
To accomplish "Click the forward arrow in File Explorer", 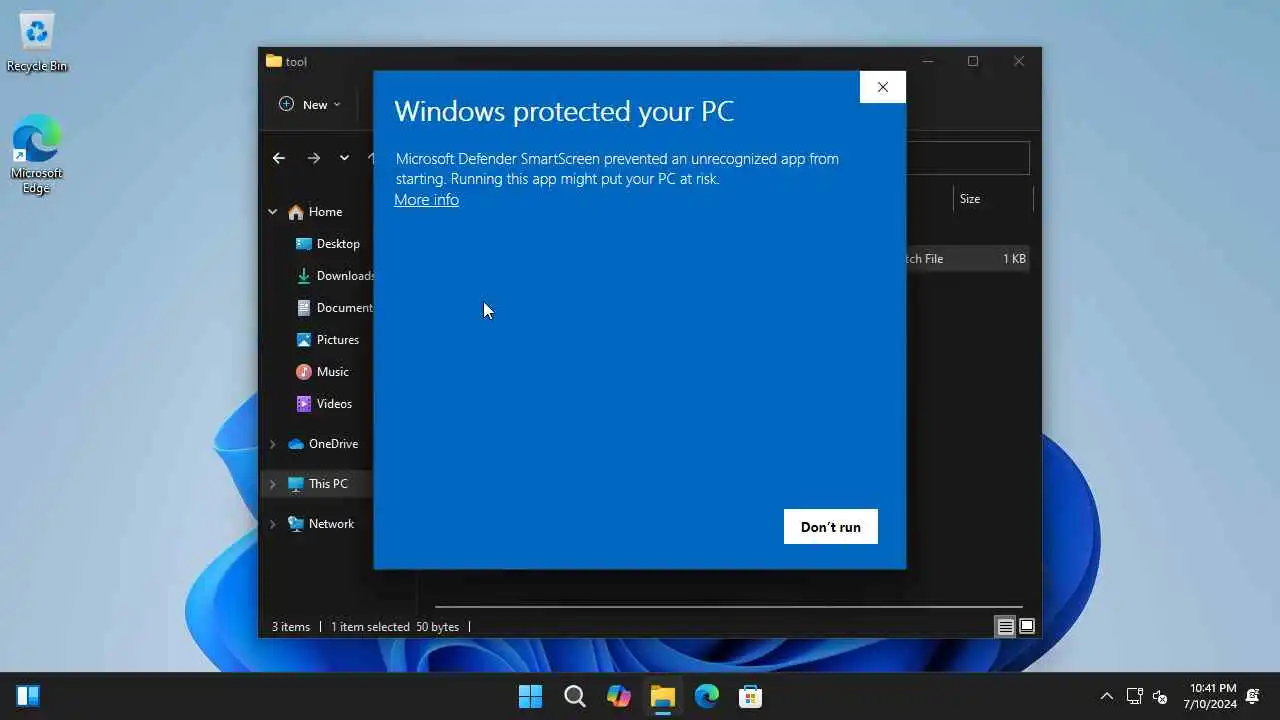I will [x=314, y=158].
